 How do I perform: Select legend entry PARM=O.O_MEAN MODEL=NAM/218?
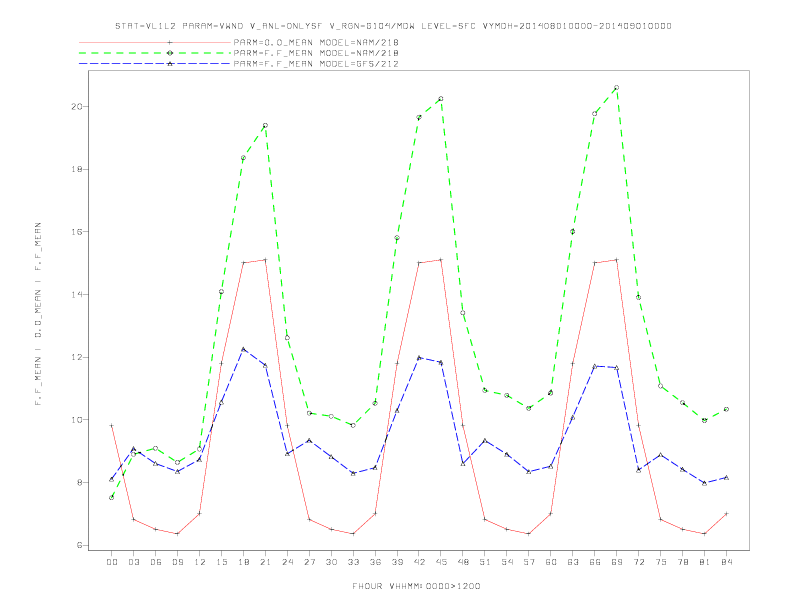316,42
